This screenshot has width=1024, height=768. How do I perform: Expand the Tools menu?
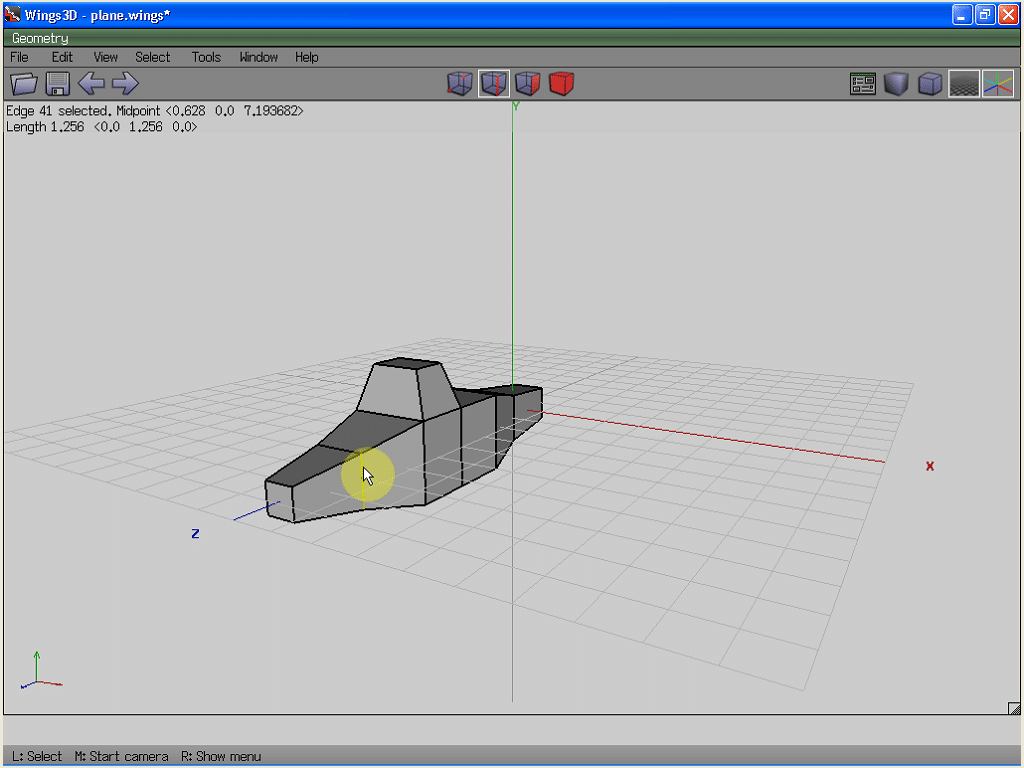click(x=206, y=57)
